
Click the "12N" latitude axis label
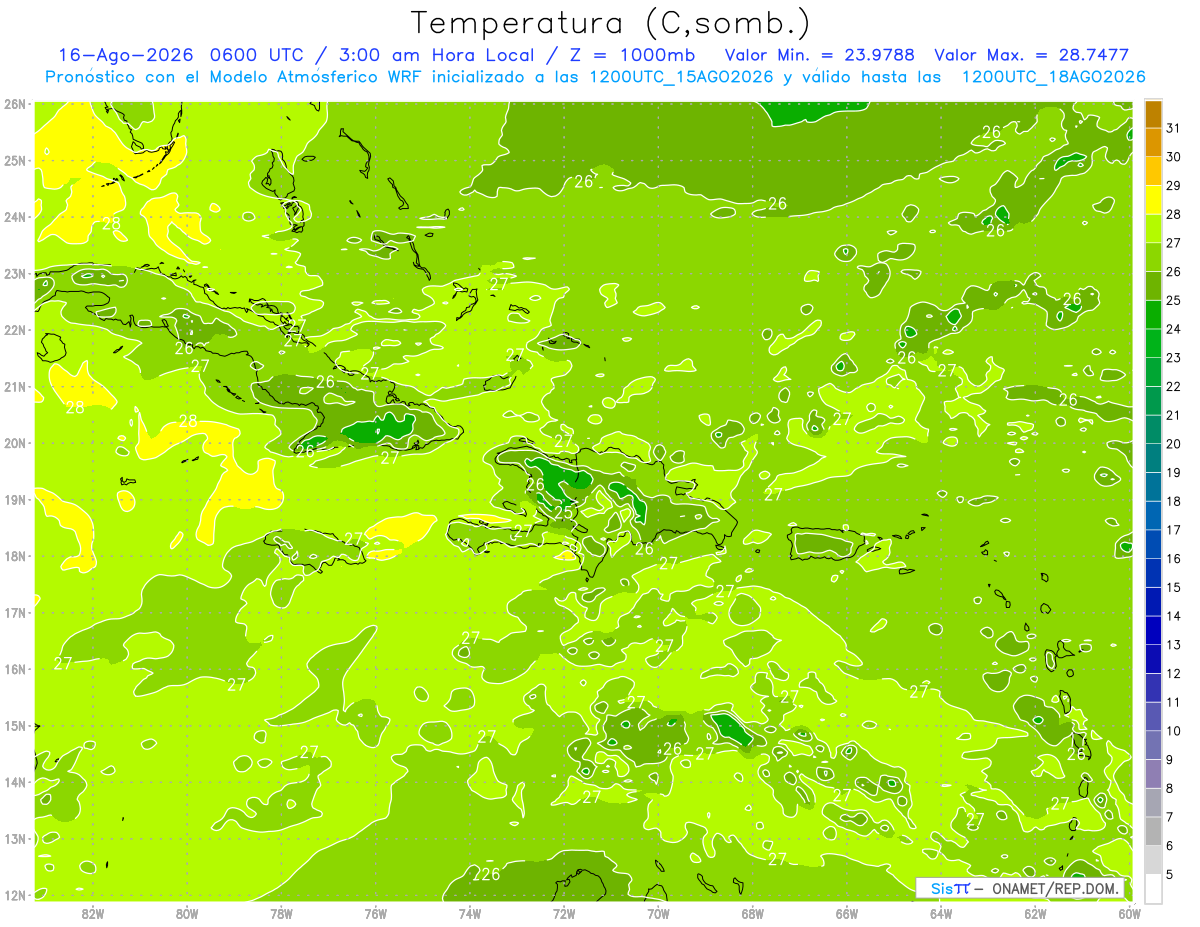[x=15, y=895]
